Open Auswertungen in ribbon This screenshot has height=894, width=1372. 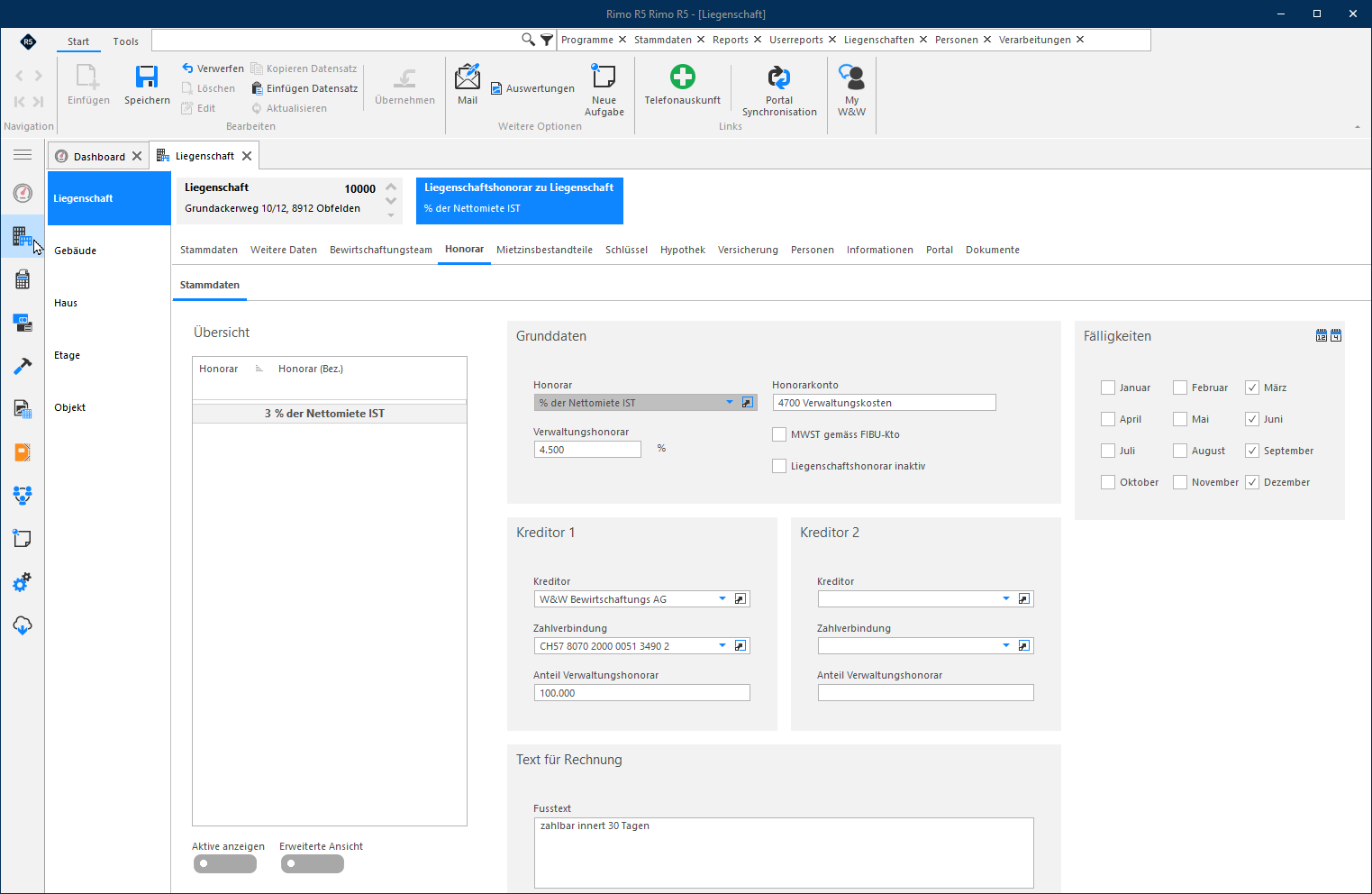pos(532,88)
